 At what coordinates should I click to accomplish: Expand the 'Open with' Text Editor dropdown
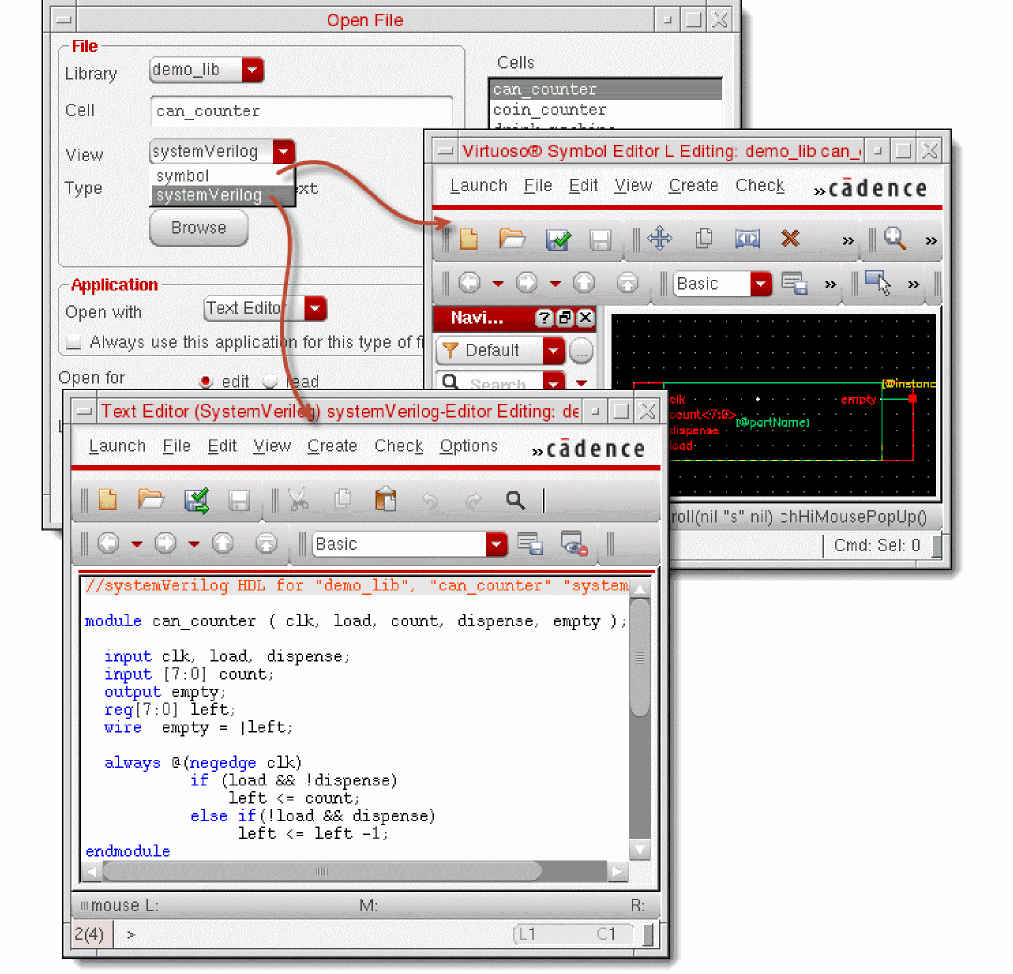point(316,308)
